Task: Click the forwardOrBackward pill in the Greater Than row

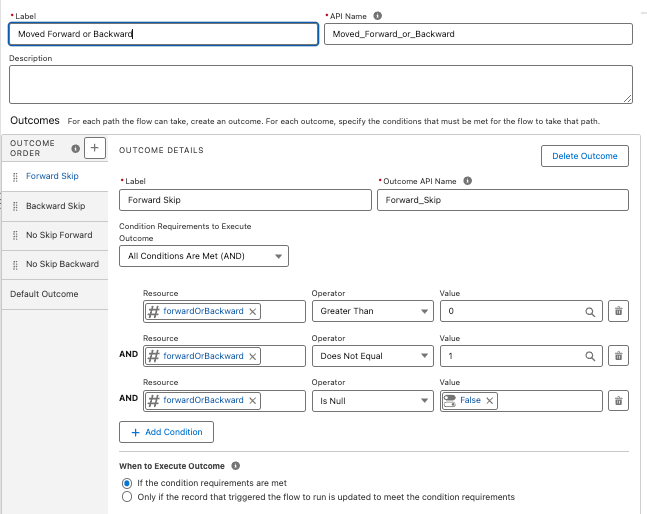Action: [x=203, y=311]
